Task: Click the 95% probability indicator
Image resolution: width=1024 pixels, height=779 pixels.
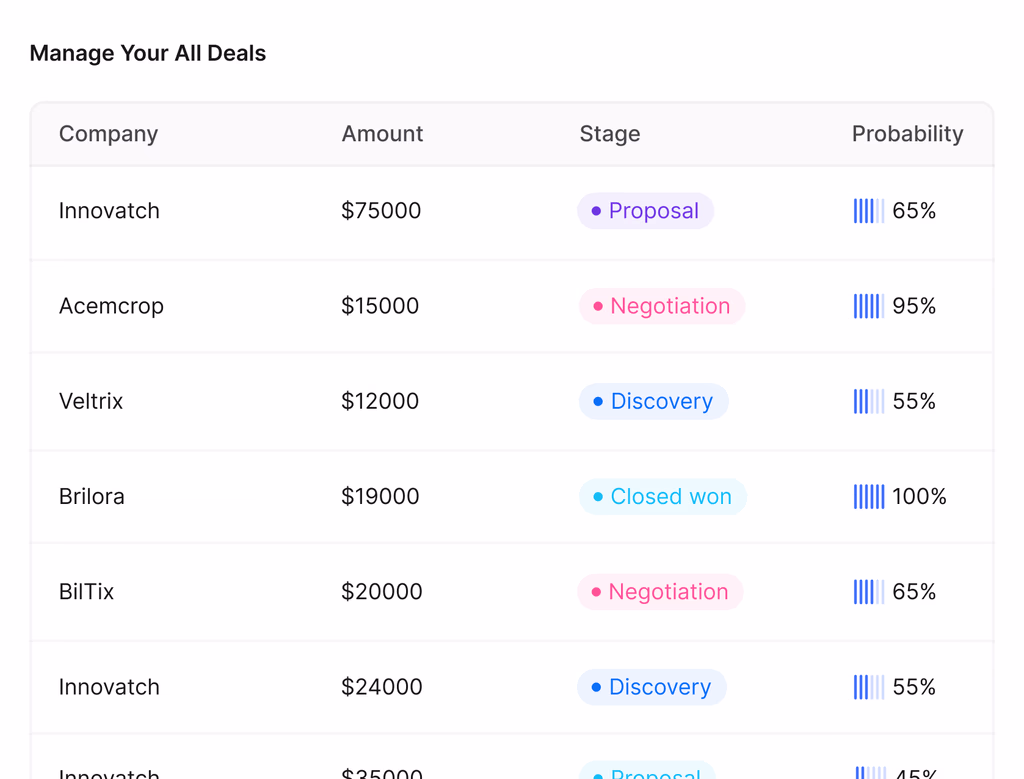Action: [894, 306]
